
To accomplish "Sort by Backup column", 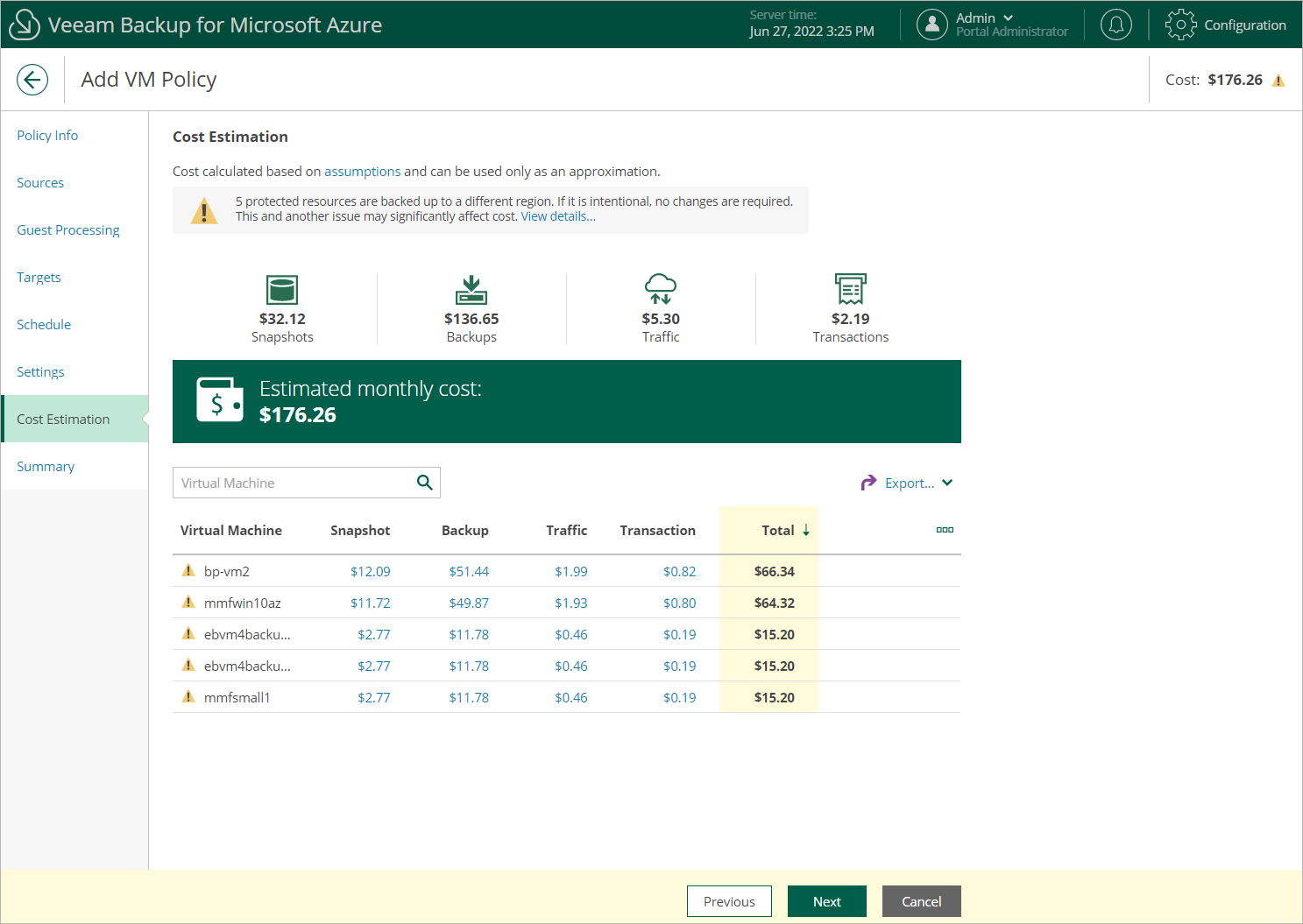I will pyautogui.click(x=465, y=530).
